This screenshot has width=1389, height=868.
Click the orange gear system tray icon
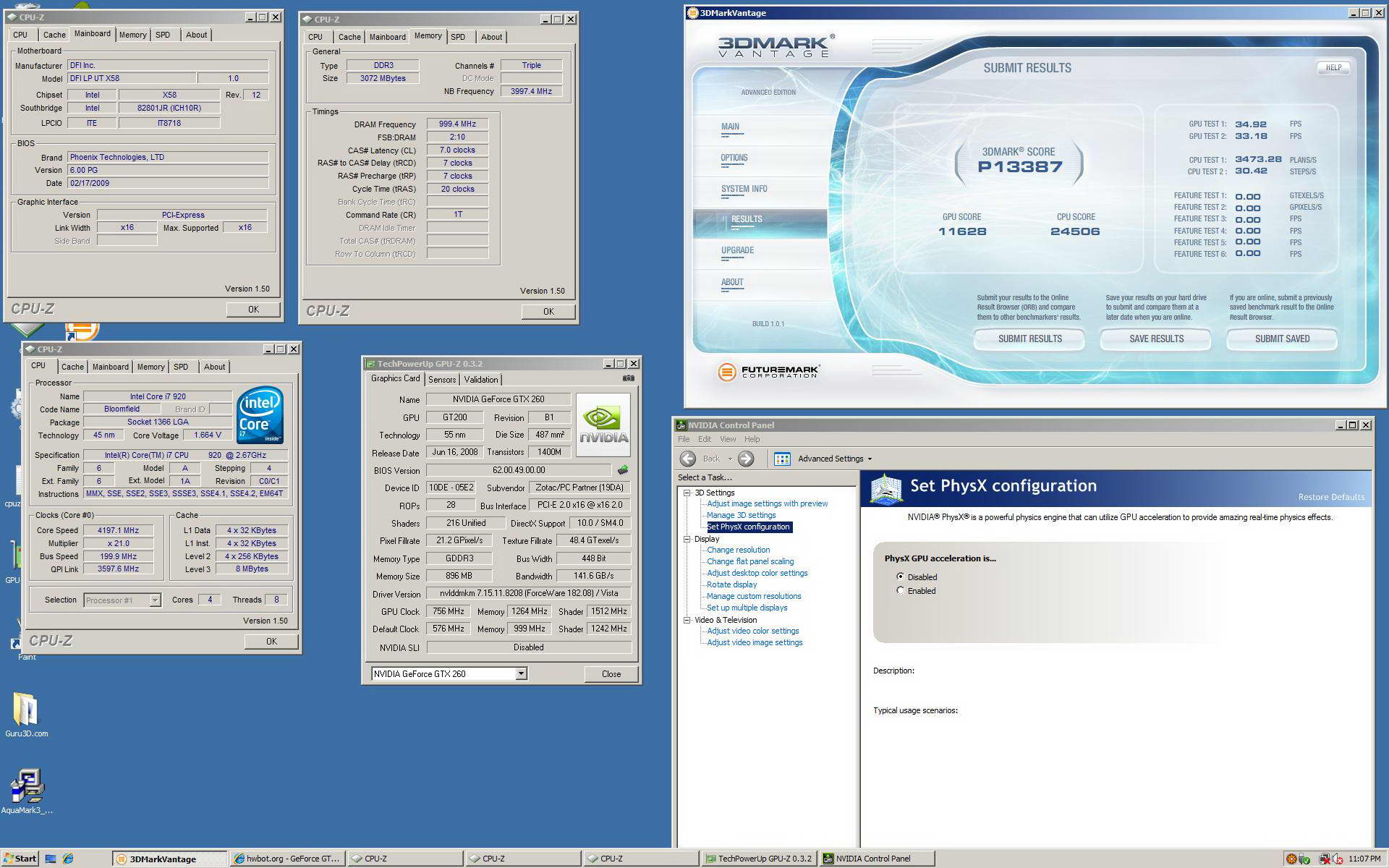click(1291, 859)
